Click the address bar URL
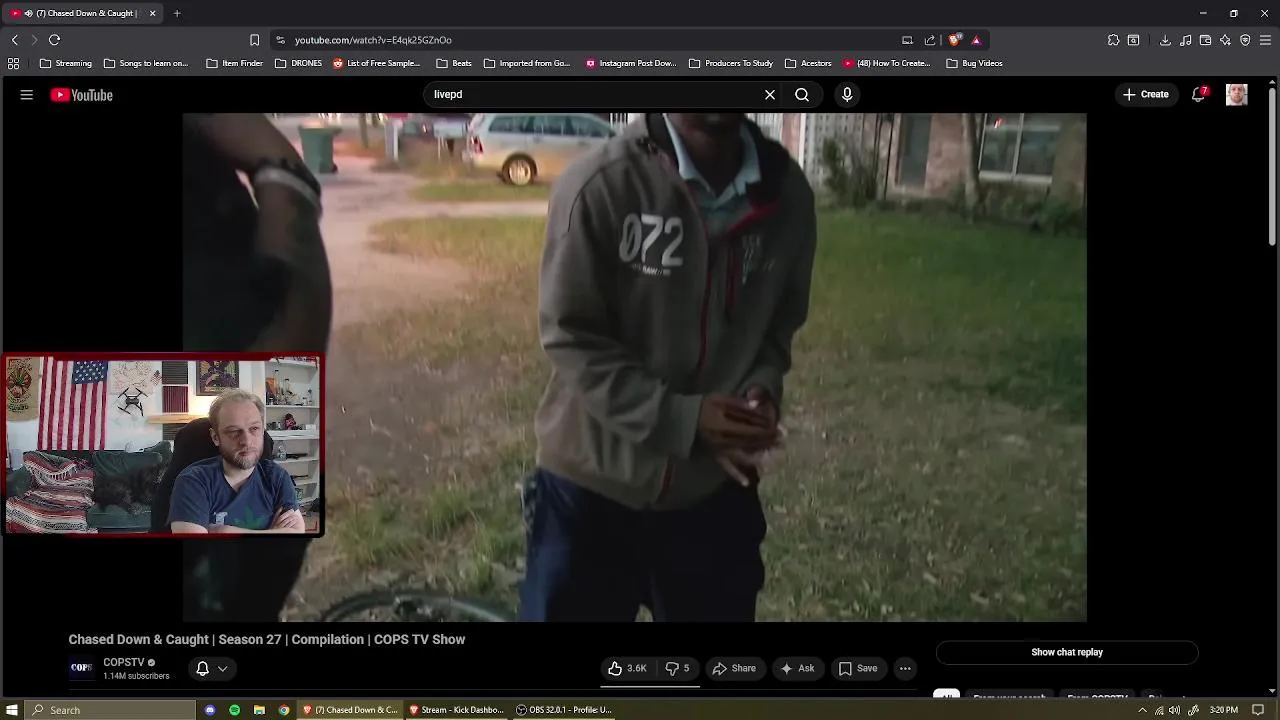This screenshot has height=720, width=1280. 373,40
